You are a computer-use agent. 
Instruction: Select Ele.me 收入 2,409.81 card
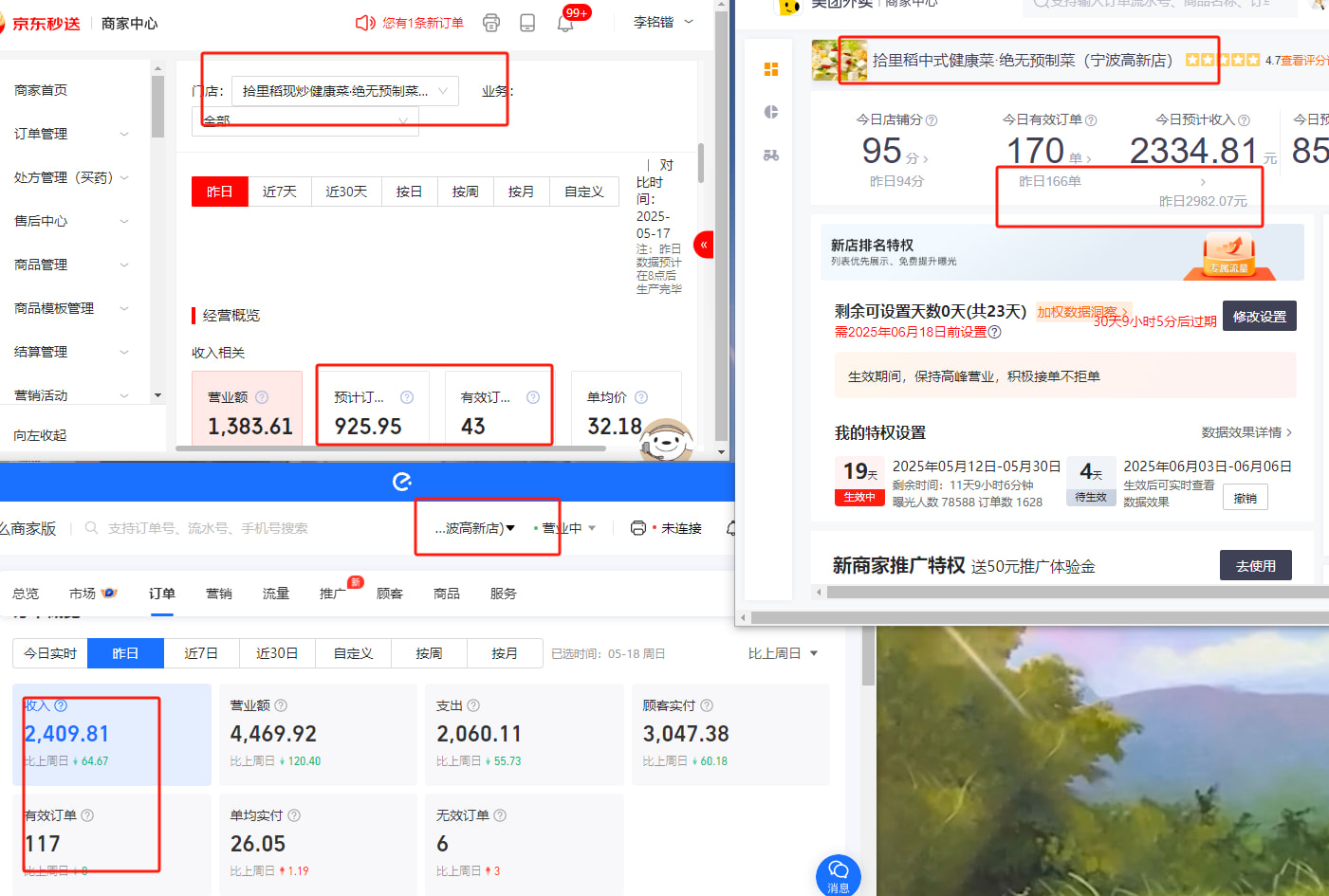(112, 735)
